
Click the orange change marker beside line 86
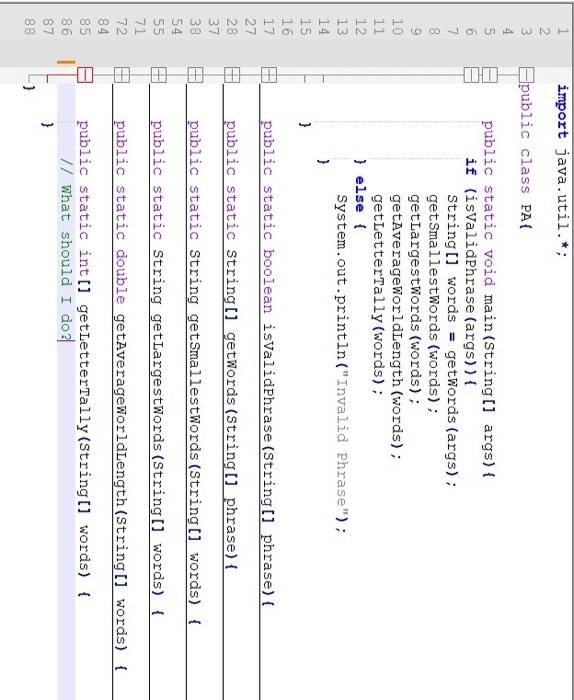click(66, 62)
